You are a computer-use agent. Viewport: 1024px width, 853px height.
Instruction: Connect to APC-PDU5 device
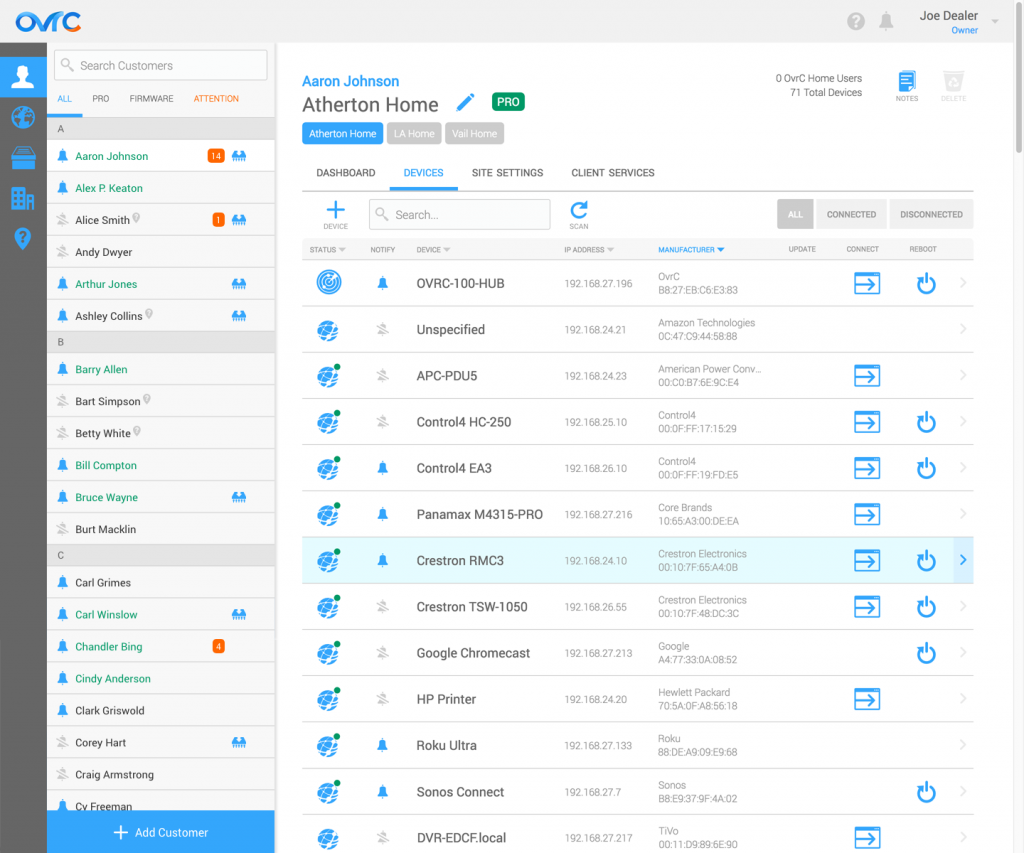click(x=867, y=376)
